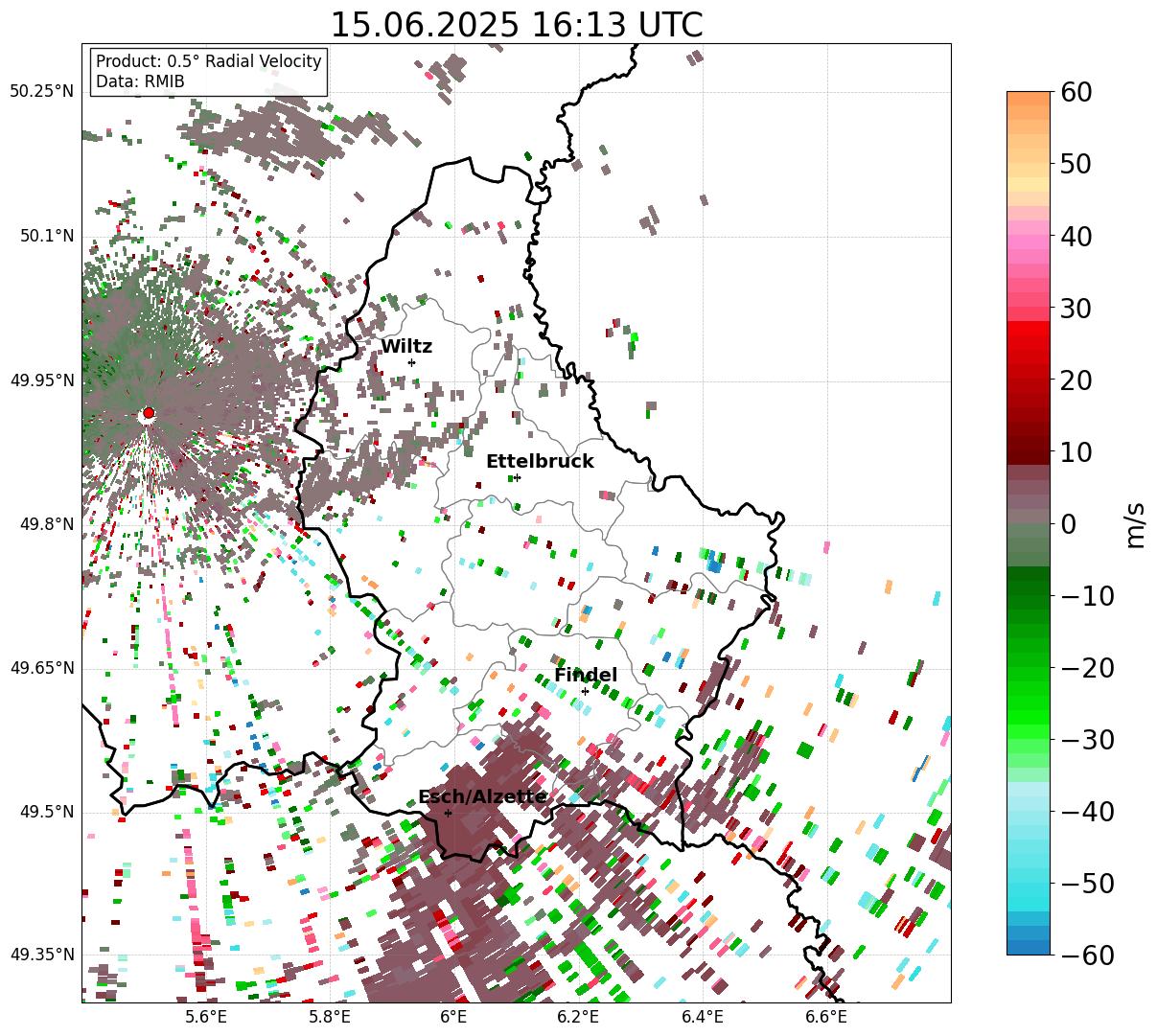Screen dimensions: 1157x1036
Task: Click the blue bottom band of the colorbar
Action: (1029, 947)
